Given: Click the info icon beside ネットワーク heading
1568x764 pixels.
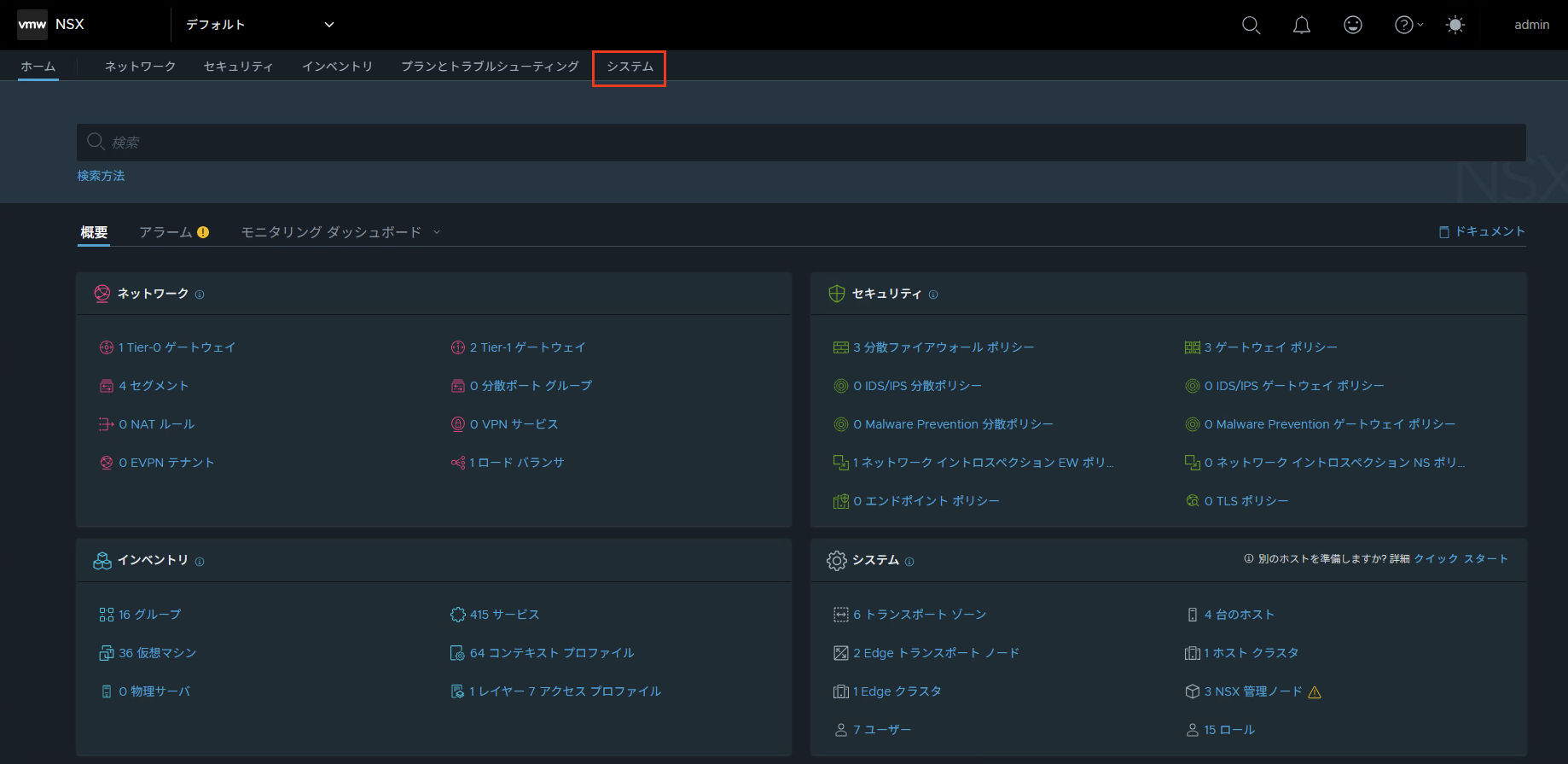Looking at the screenshot, I should coord(200,295).
